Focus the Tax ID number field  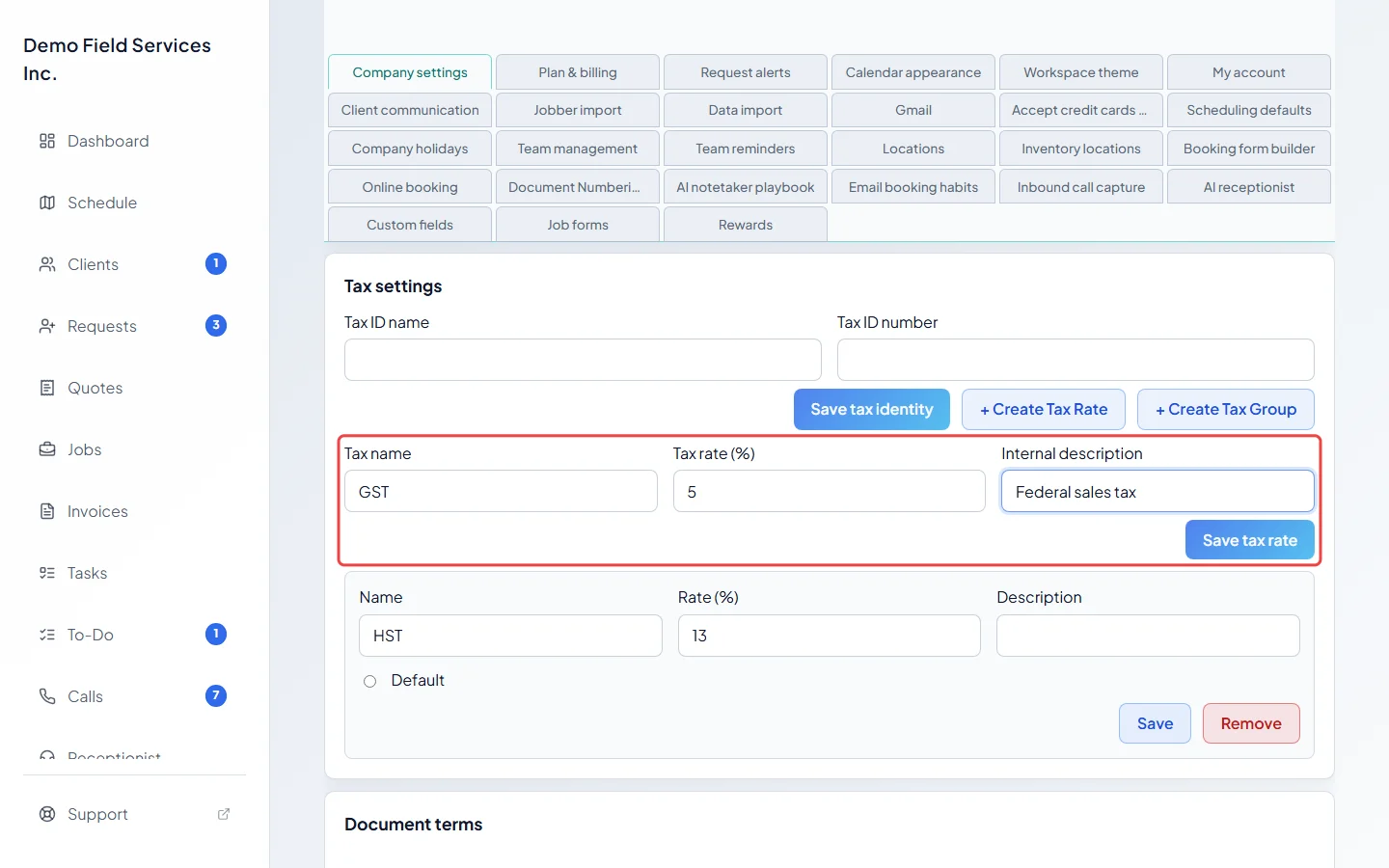[x=1076, y=360]
